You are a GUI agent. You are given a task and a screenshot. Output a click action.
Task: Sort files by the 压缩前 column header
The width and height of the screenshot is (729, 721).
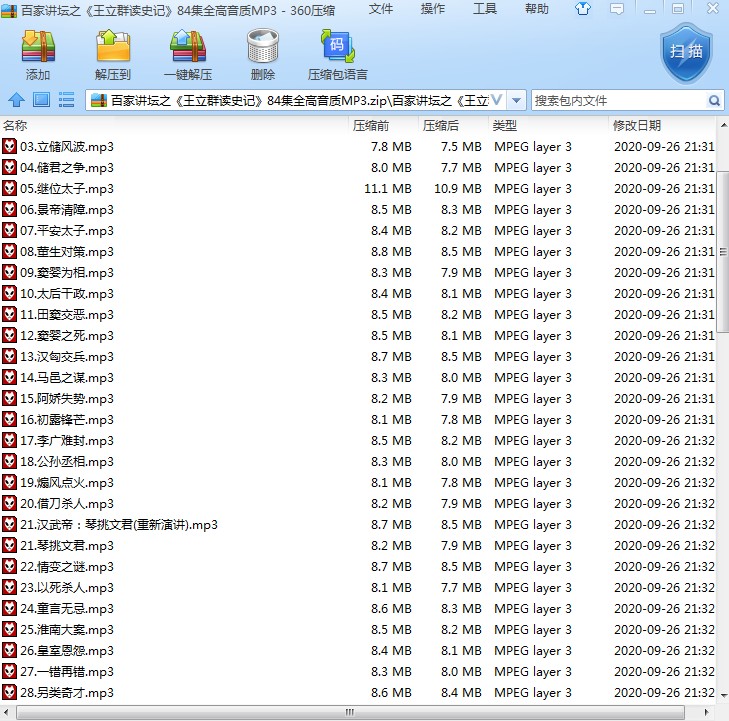(371, 126)
